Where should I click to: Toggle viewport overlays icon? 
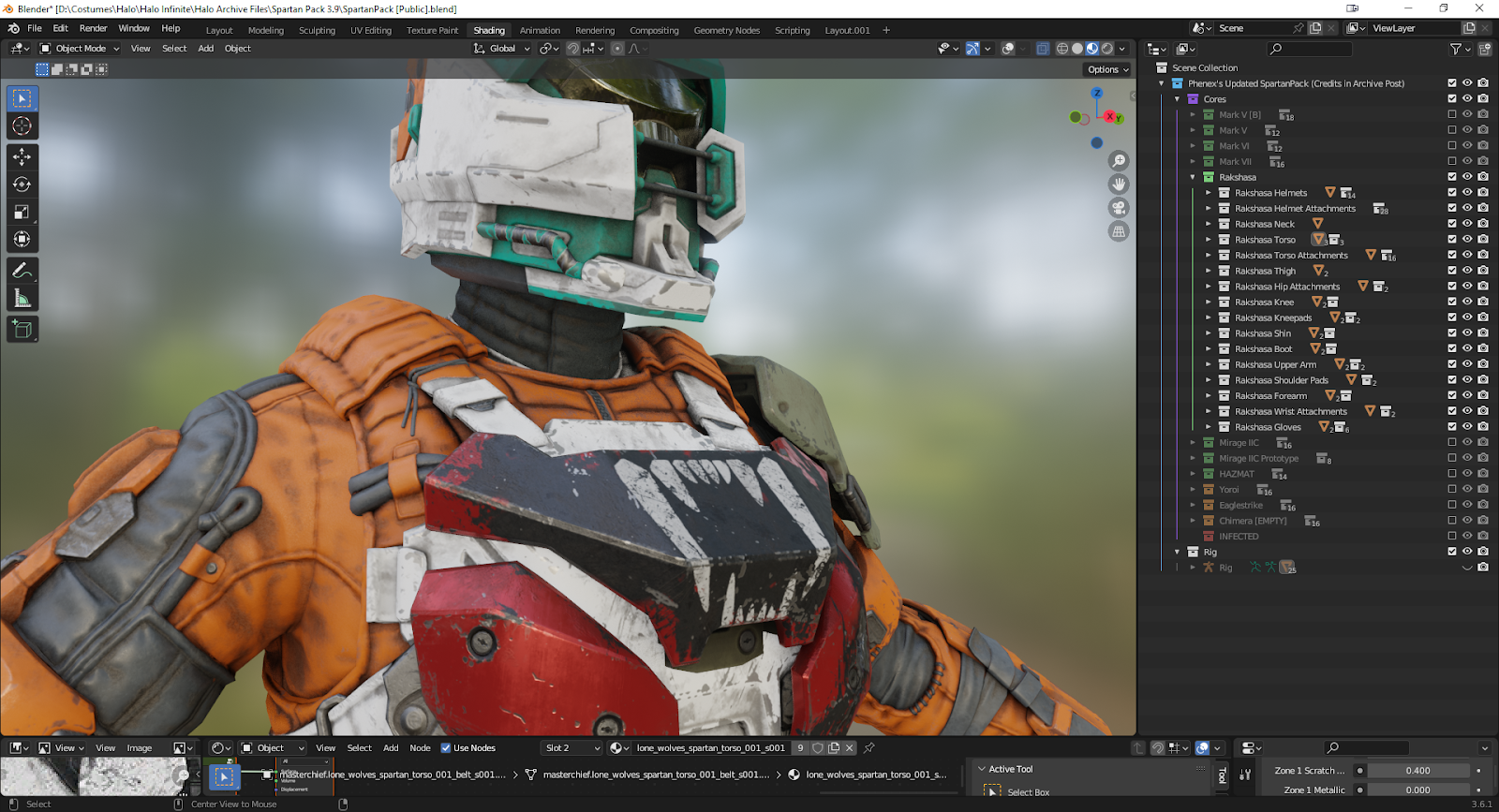pos(1008,49)
